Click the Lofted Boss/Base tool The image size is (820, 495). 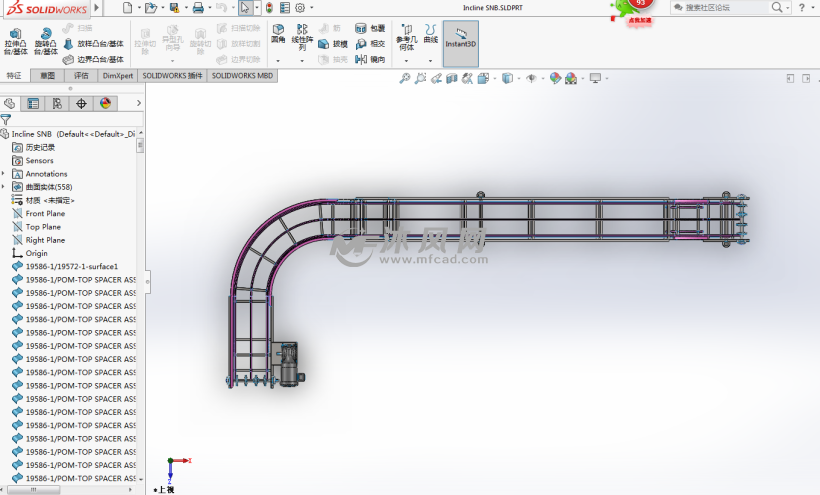tap(94, 44)
